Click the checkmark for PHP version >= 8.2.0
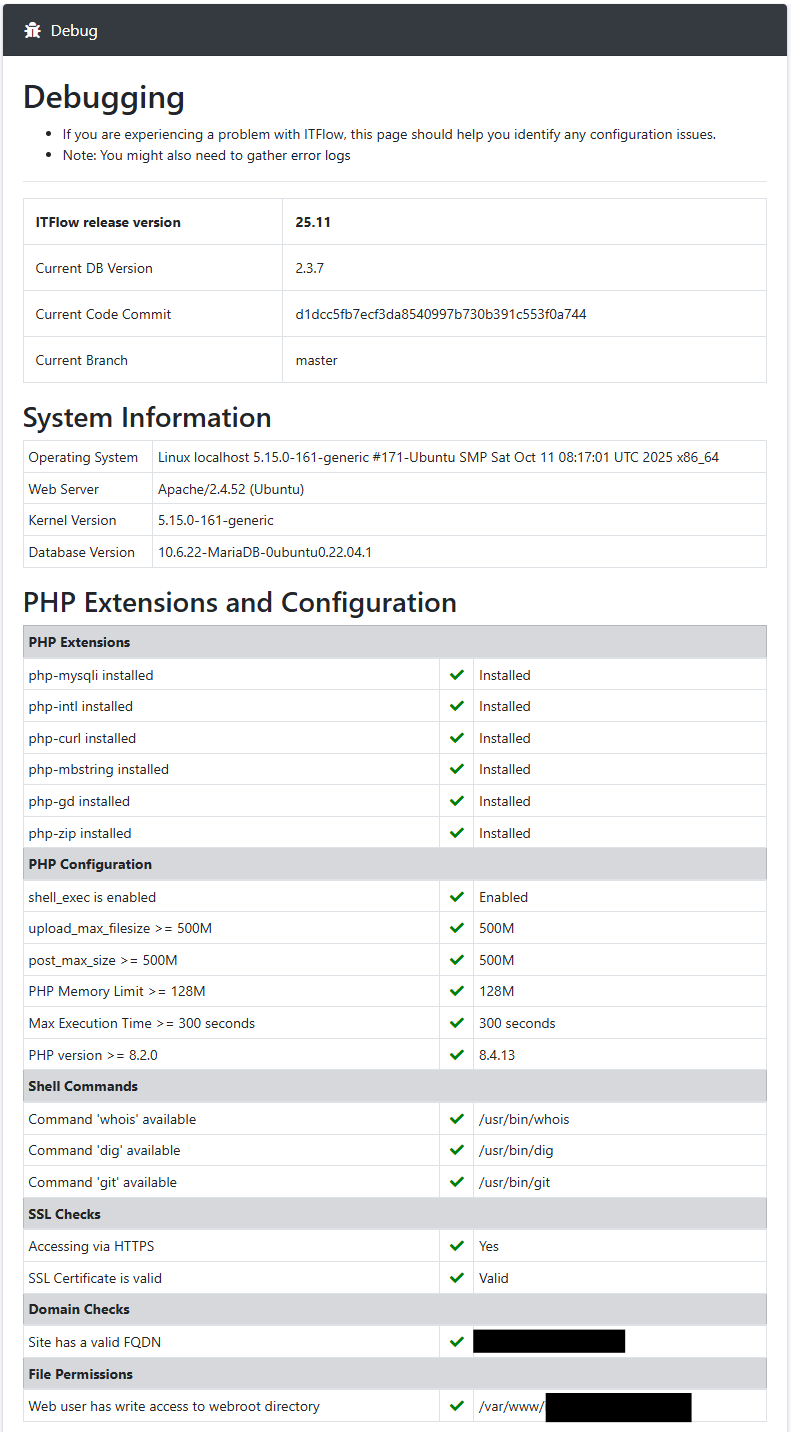The width and height of the screenshot is (791, 1432). pyautogui.click(x=457, y=1055)
